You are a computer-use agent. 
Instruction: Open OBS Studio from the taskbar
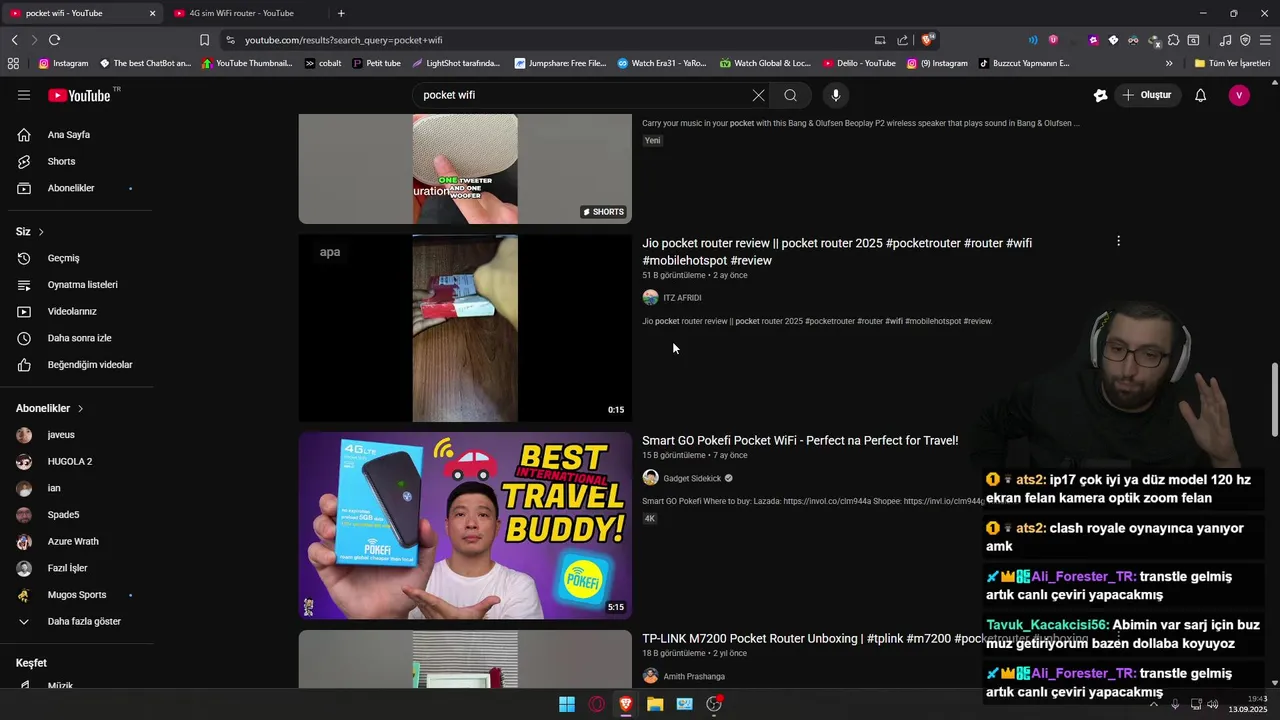[x=714, y=704]
